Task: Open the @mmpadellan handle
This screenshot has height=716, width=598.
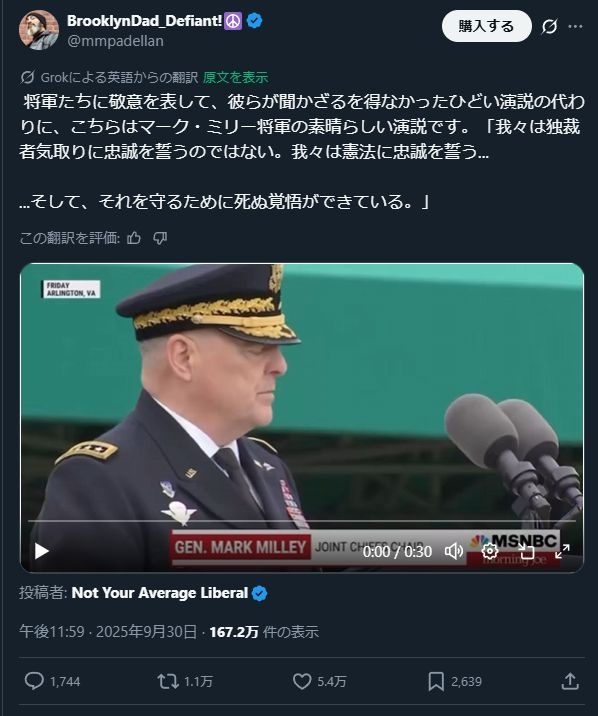Action: [115, 41]
